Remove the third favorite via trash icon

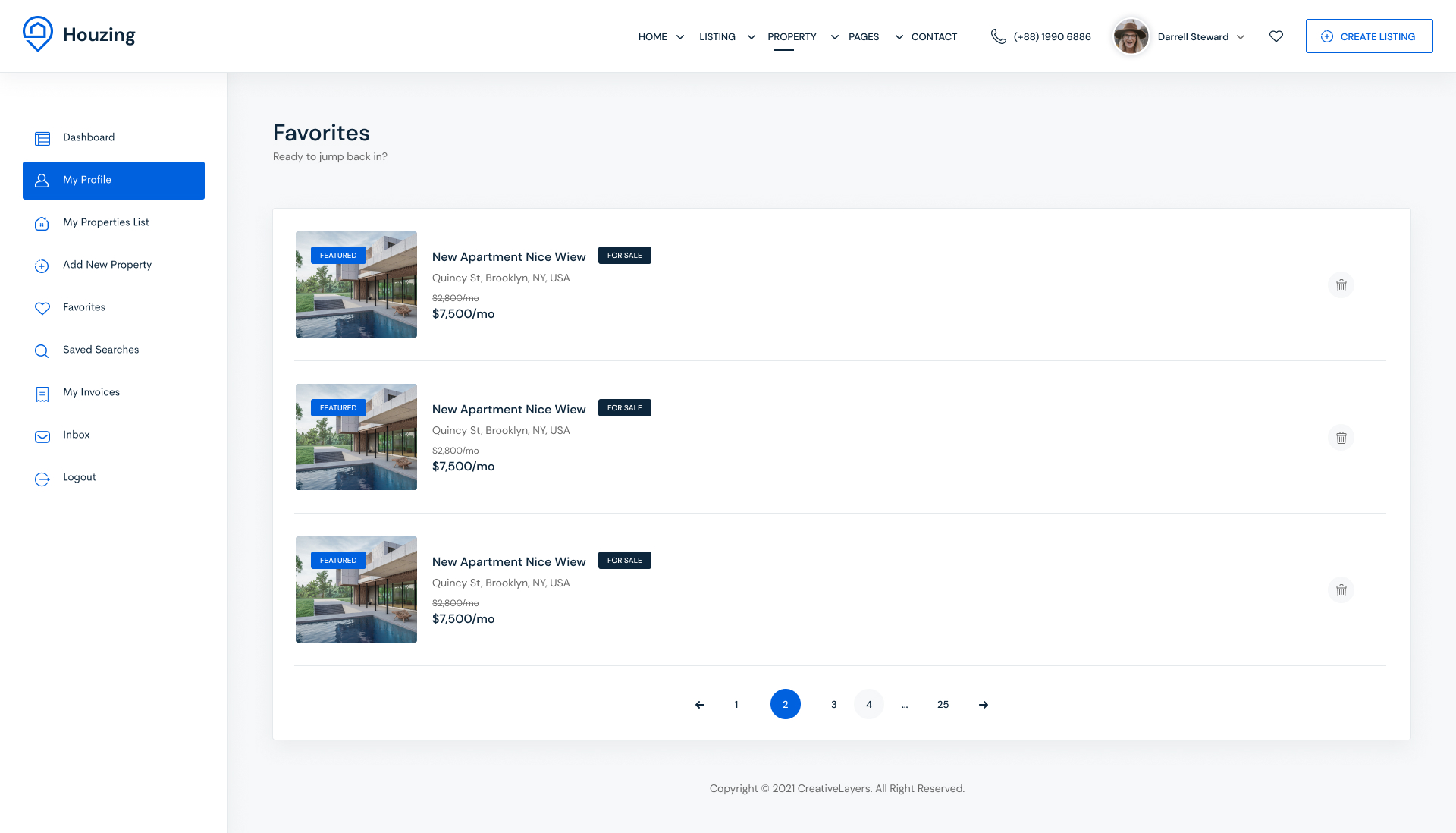click(x=1341, y=590)
